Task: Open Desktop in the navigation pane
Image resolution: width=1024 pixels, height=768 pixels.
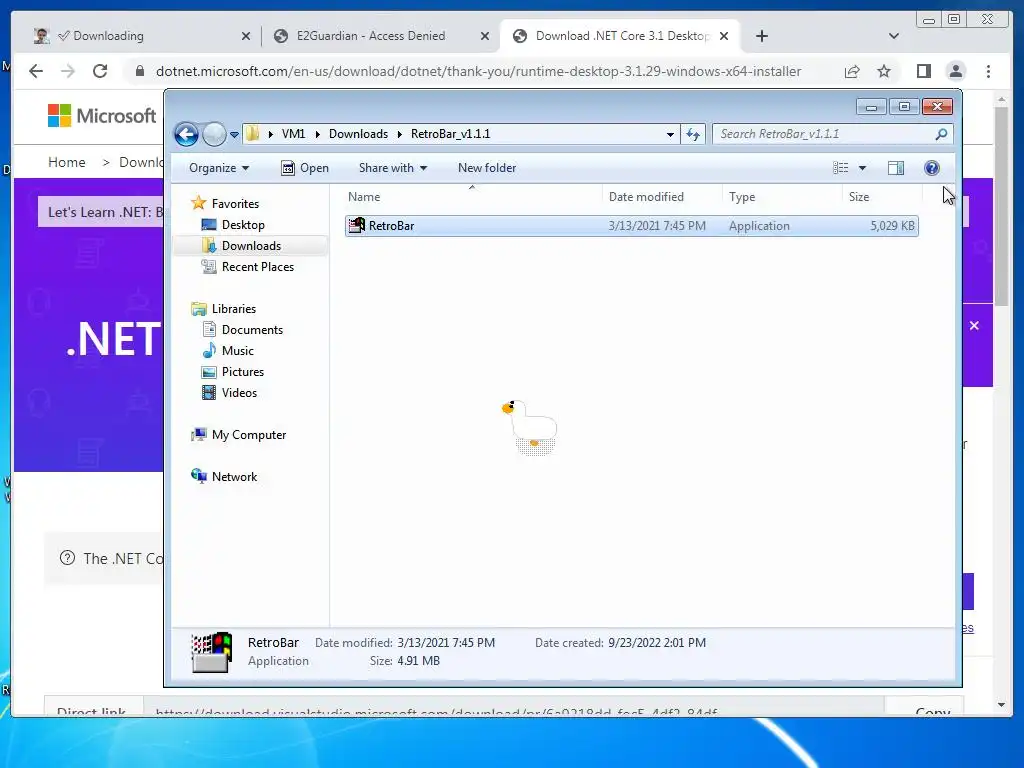Action: click(x=233, y=225)
